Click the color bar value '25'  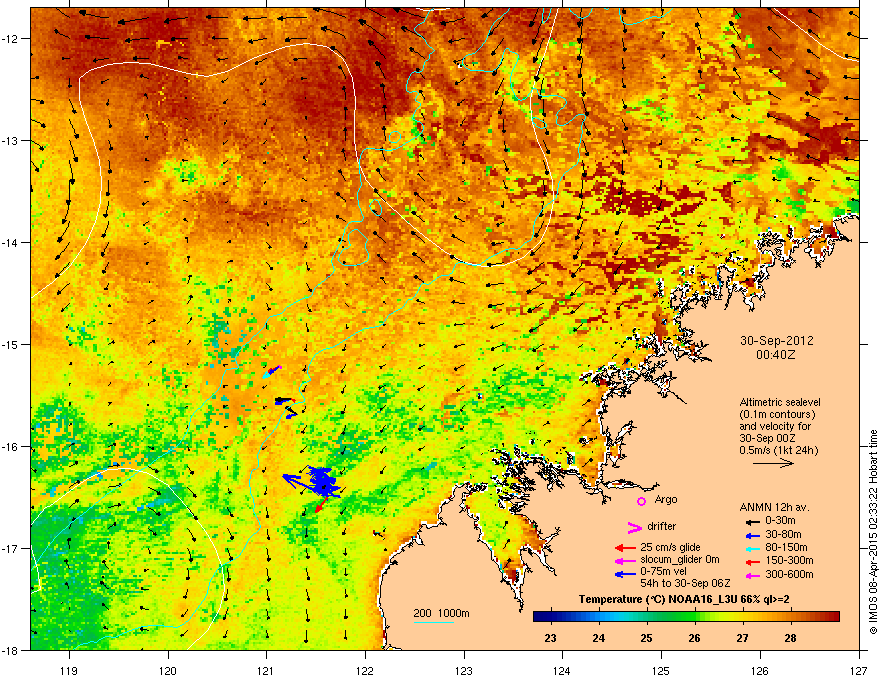click(647, 638)
